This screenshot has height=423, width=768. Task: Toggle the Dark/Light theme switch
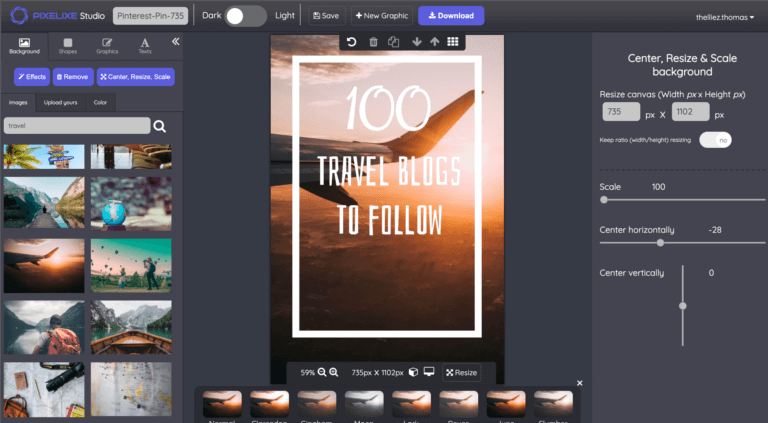tap(245, 16)
